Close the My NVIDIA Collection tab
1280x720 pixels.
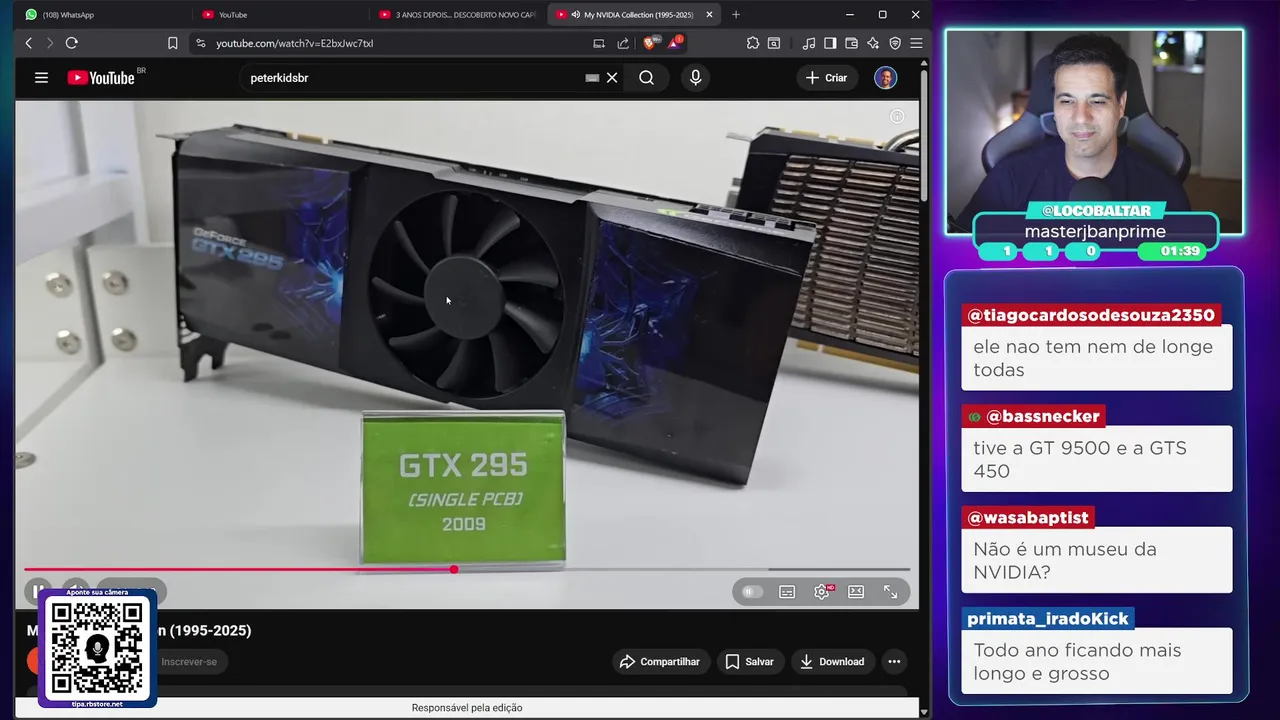pyautogui.click(x=709, y=14)
